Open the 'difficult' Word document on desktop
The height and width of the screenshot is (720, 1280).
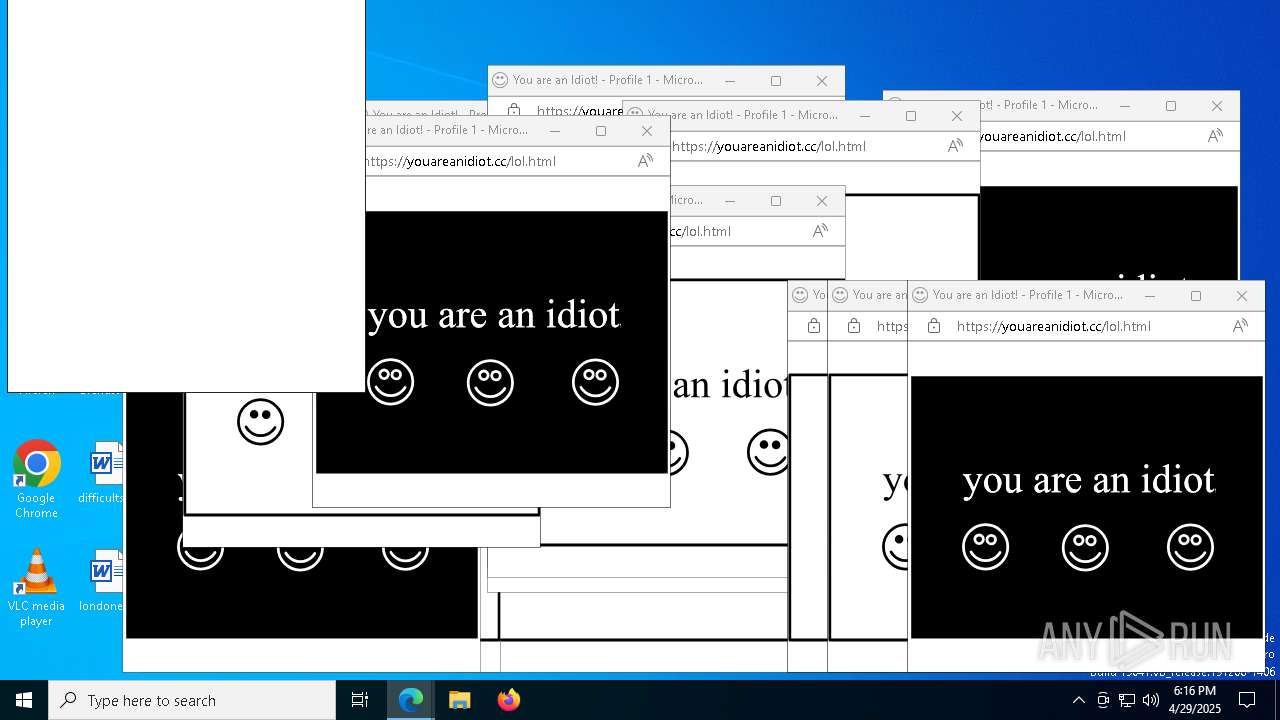102,473
